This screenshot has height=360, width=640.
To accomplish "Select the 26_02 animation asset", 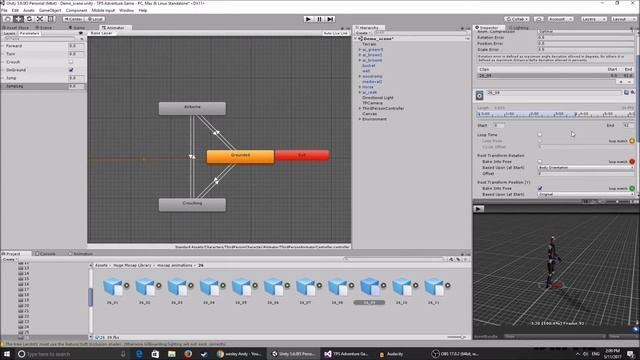I will 145,287.
